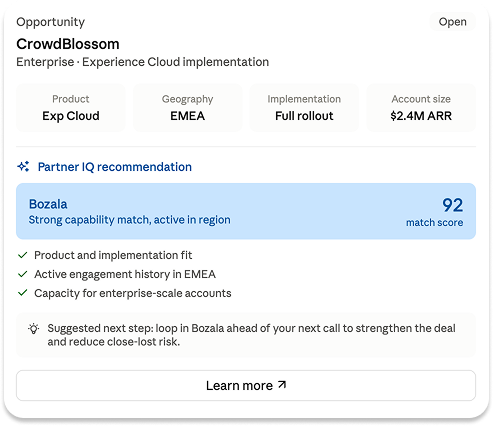Select the Geography EMEA tile

point(188,108)
